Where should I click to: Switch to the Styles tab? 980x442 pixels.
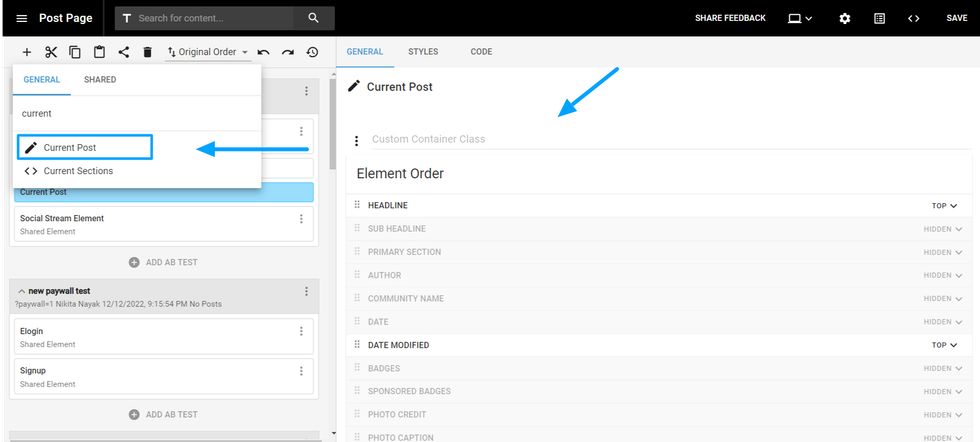pyautogui.click(x=423, y=52)
